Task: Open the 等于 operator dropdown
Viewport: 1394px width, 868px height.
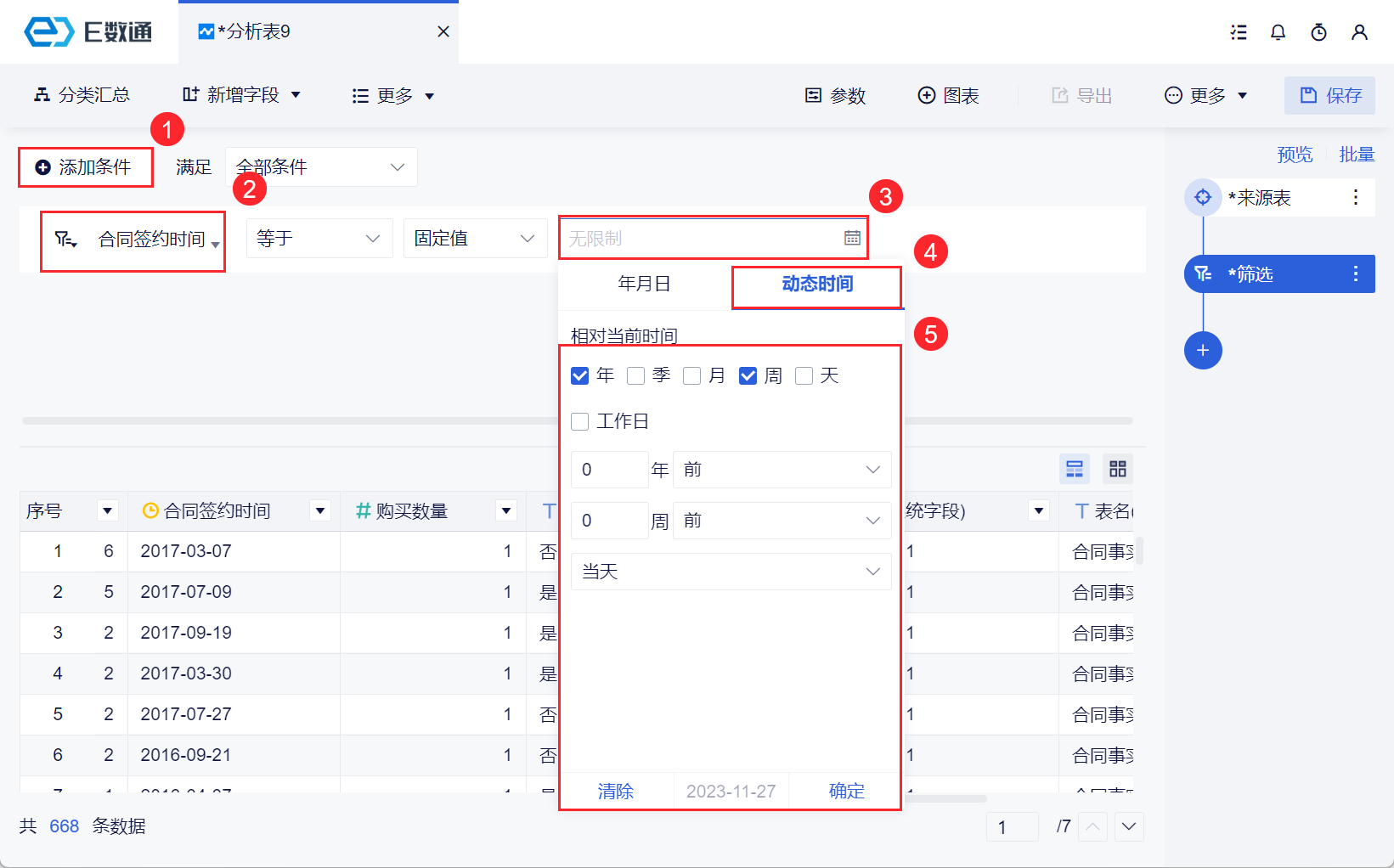Action: [x=319, y=239]
